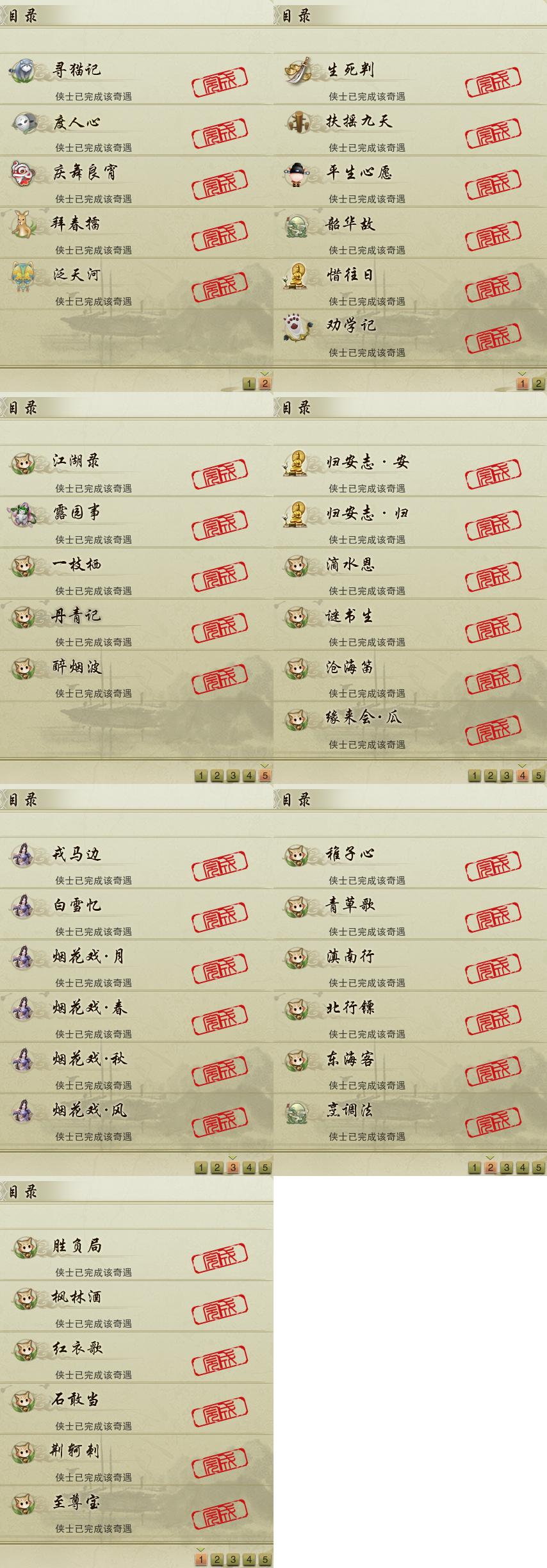Click the 目录 header above 戎马边
This screenshot has width=547, height=1568.
point(23,799)
